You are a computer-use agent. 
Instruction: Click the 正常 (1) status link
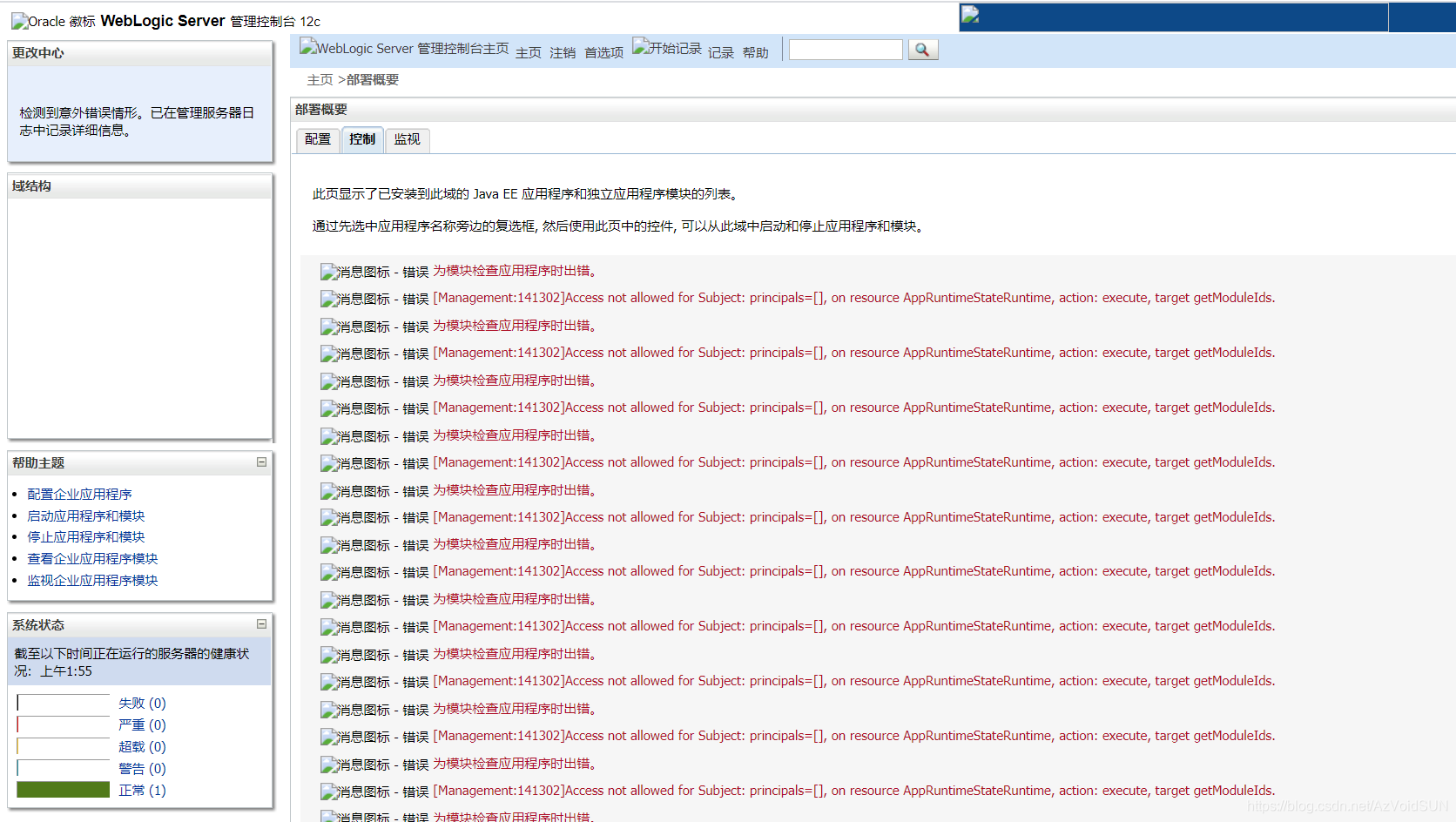(x=142, y=791)
